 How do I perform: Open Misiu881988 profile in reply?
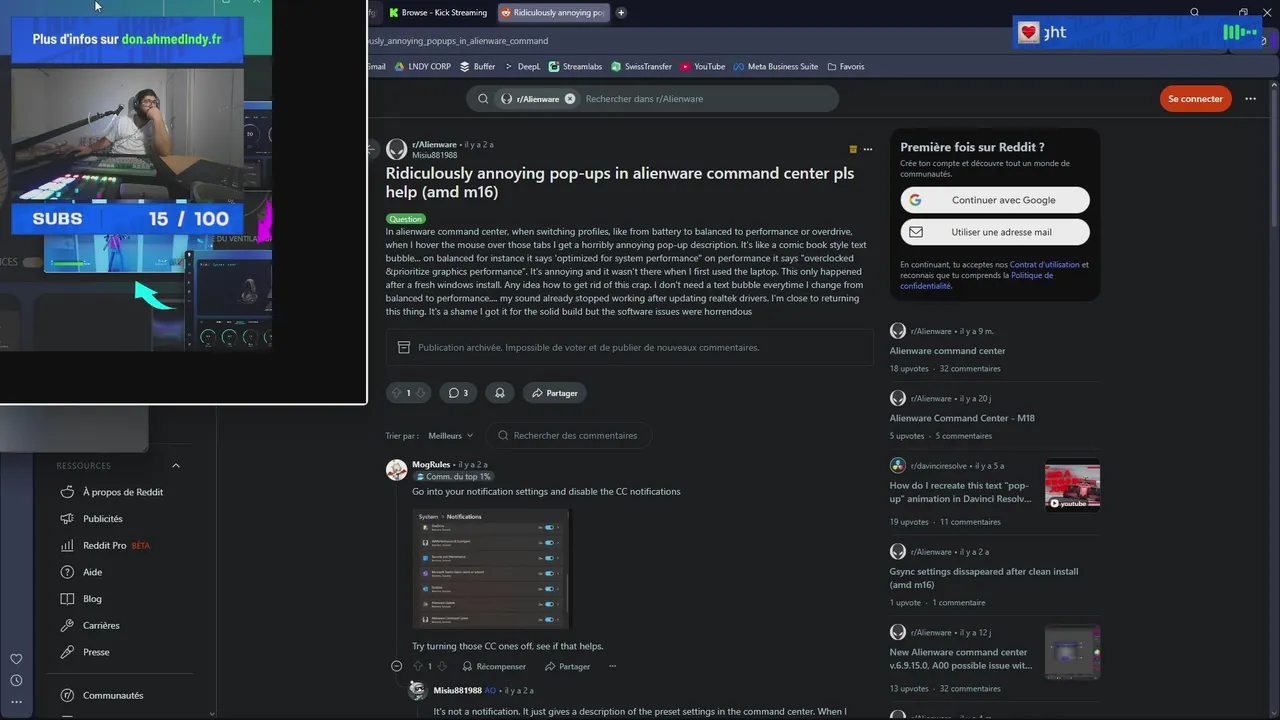[458, 691]
